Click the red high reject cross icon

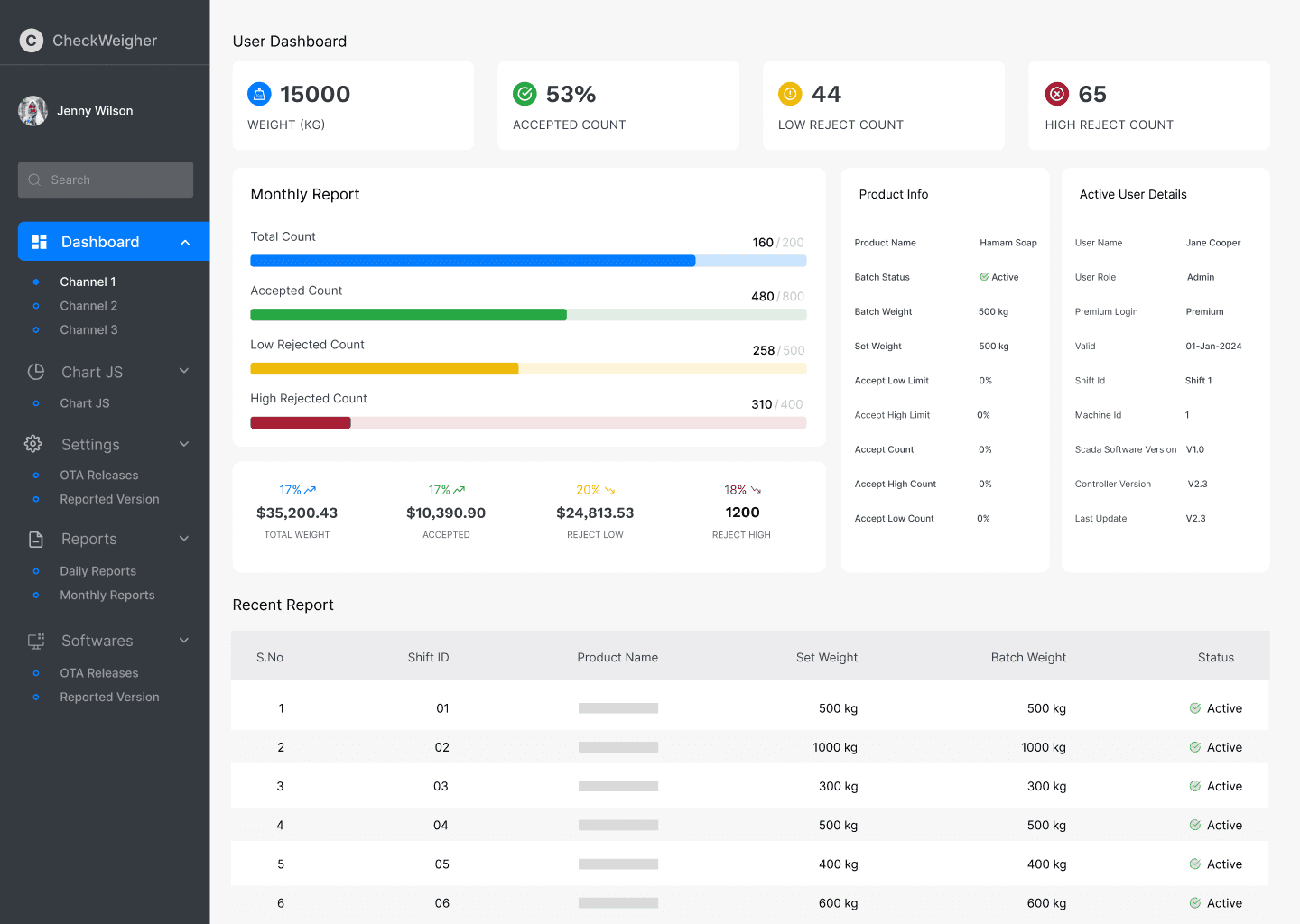1056,94
